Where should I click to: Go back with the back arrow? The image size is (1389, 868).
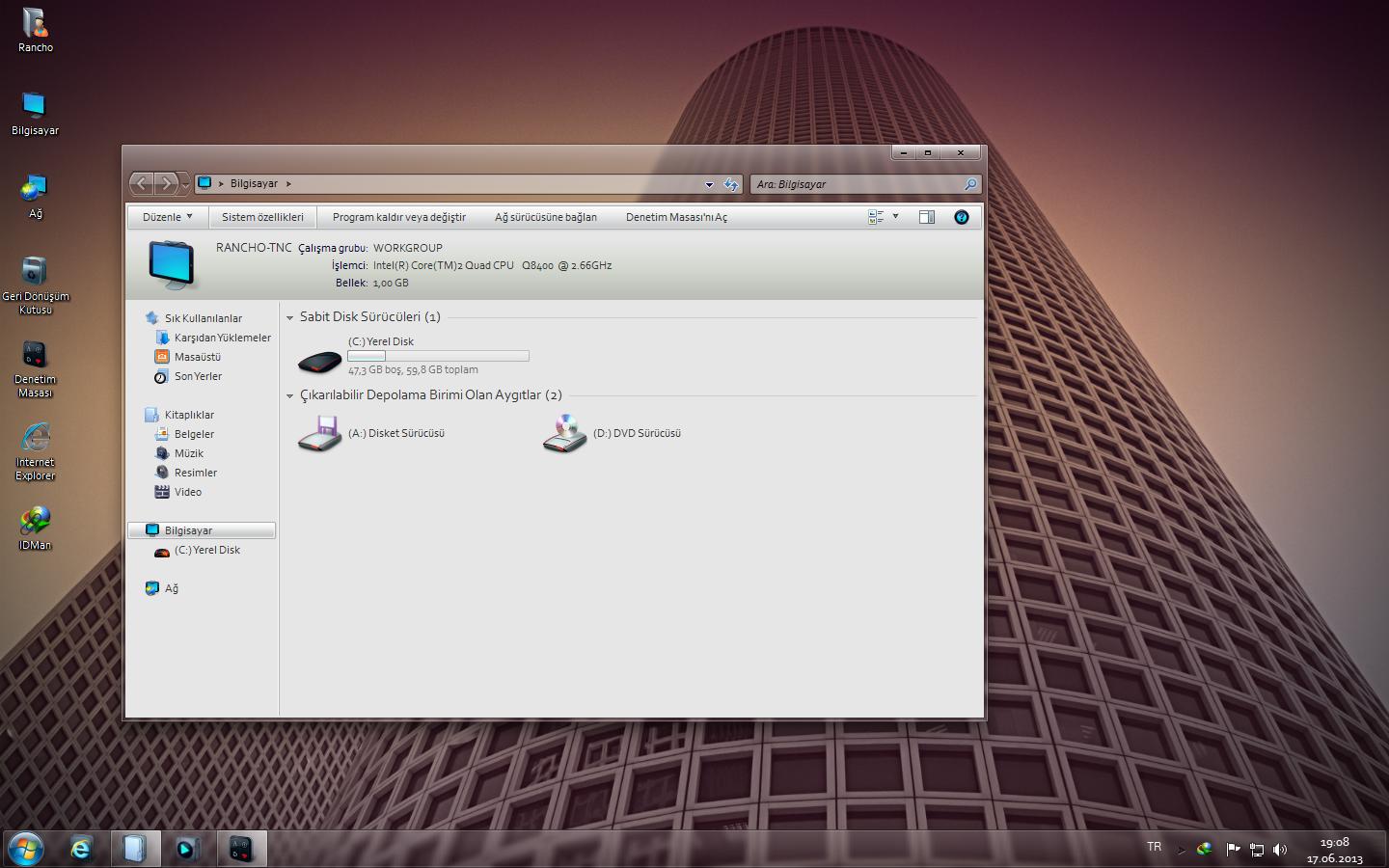click(x=142, y=183)
